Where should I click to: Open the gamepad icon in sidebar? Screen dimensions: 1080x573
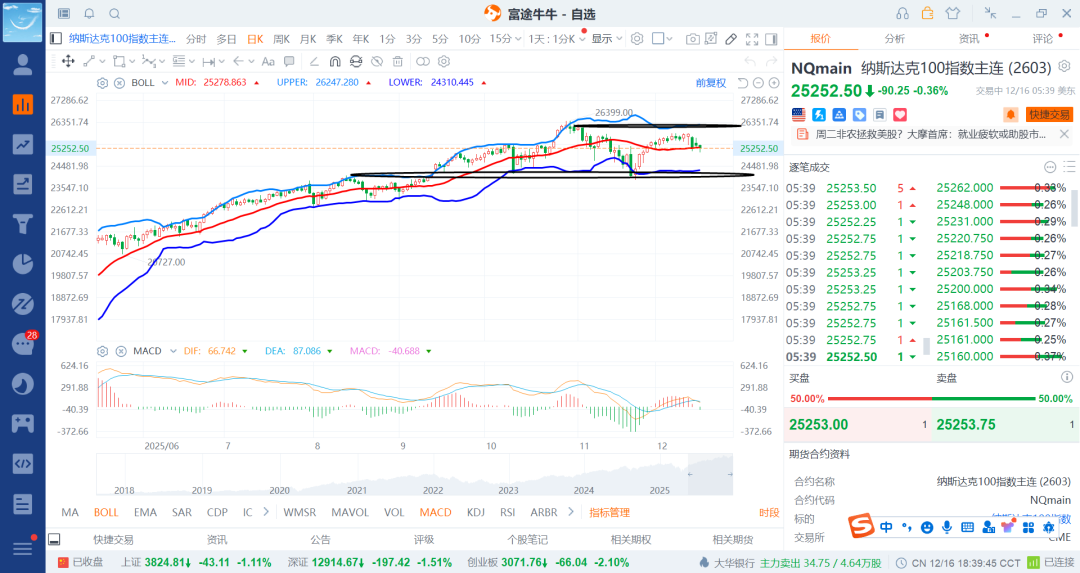23,423
